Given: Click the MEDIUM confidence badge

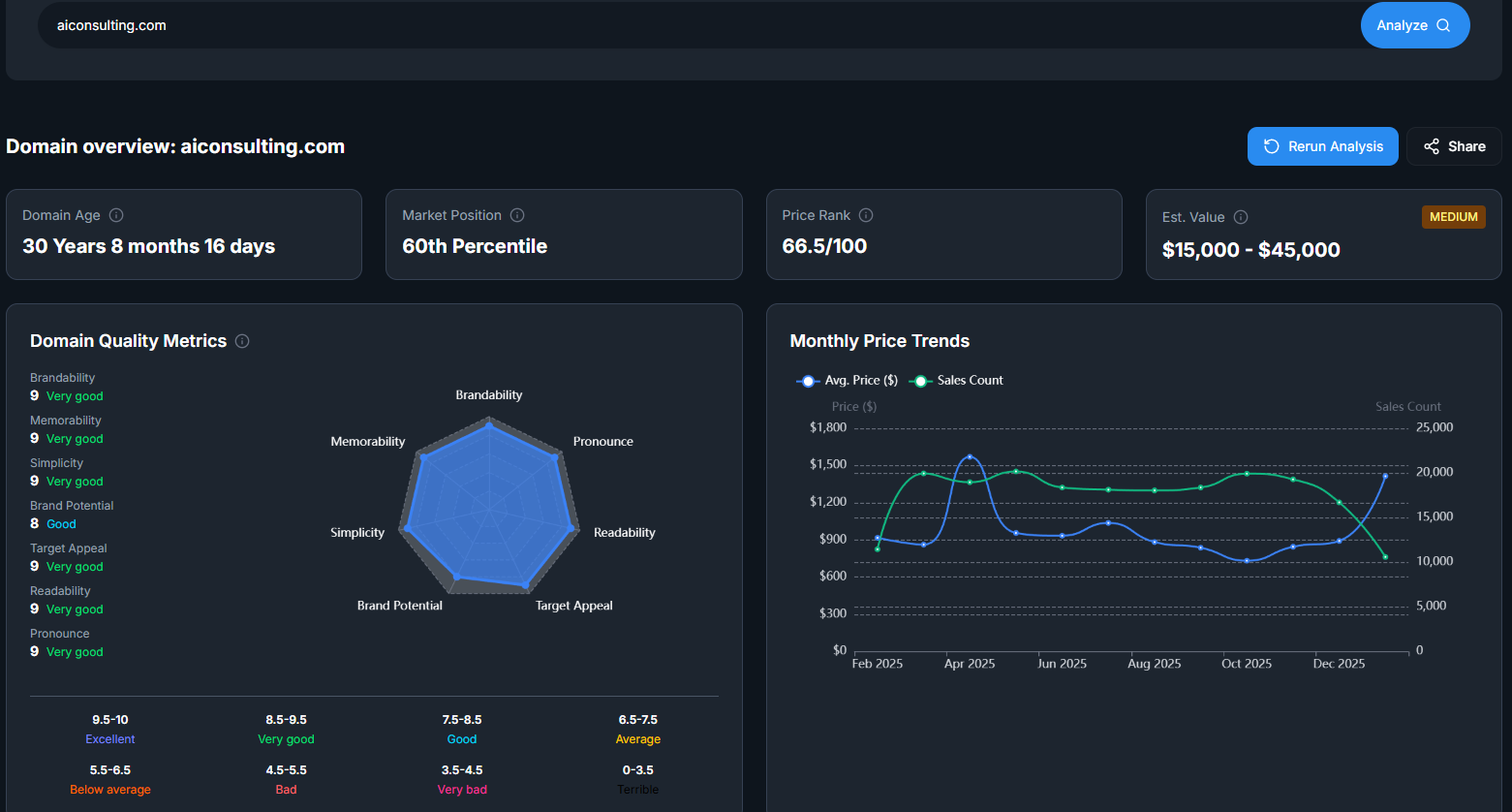Looking at the screenshot, I should click(1453, 217).
